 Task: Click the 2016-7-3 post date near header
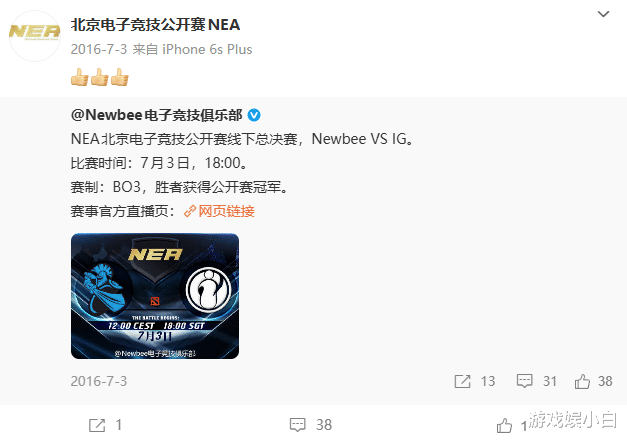coord(99,49)
